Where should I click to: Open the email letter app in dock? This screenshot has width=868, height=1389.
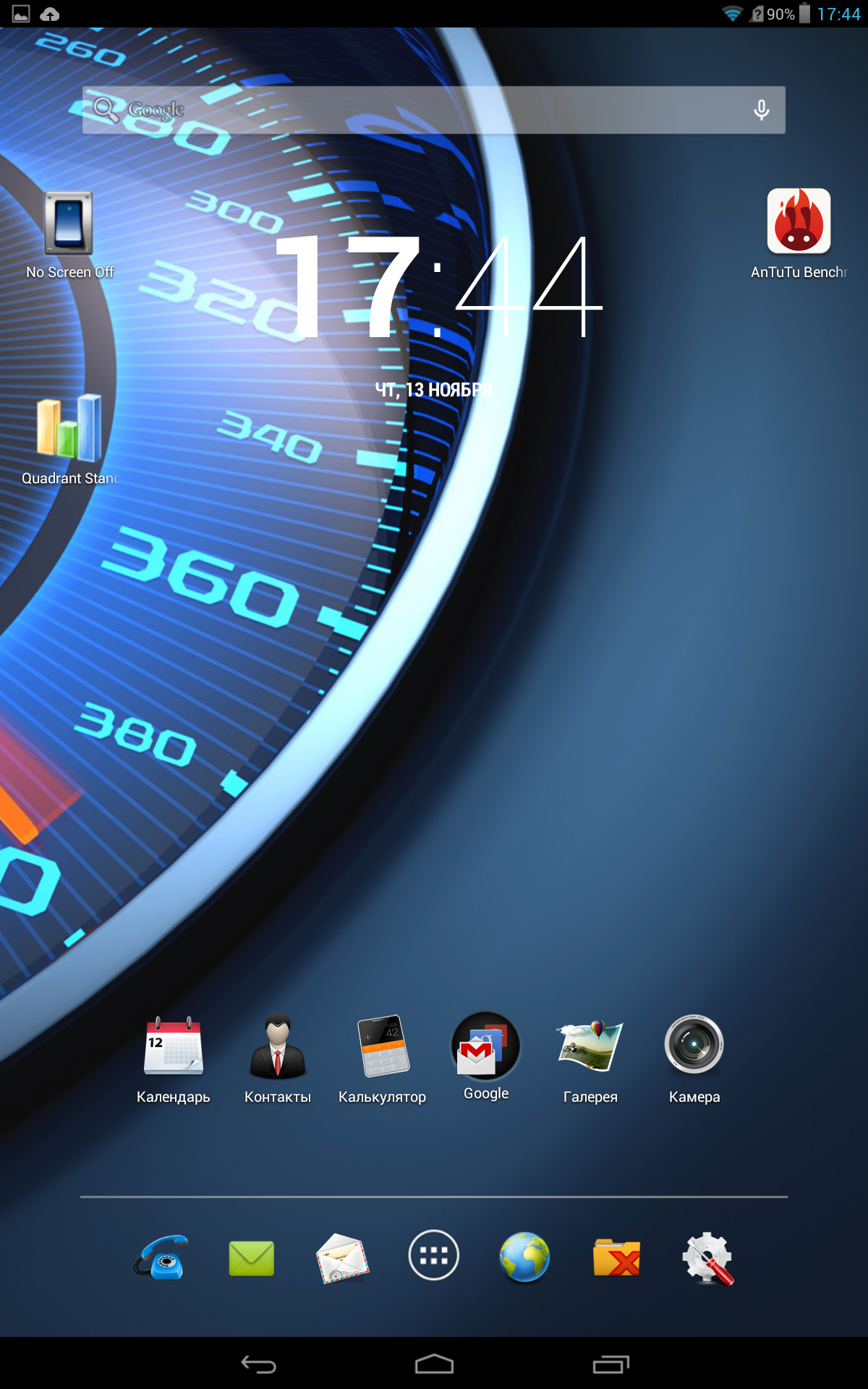pos(342,1257)
